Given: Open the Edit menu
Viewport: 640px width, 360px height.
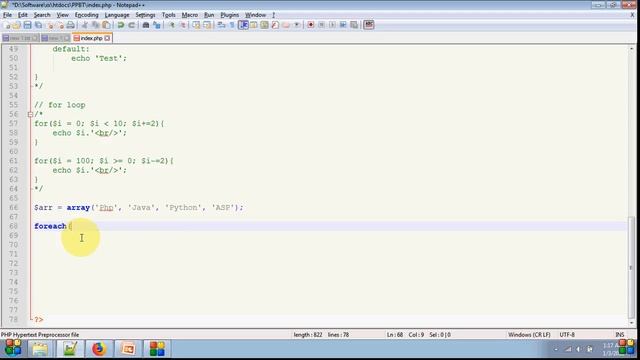Looking at the screenshot, I should pos(23,15).
